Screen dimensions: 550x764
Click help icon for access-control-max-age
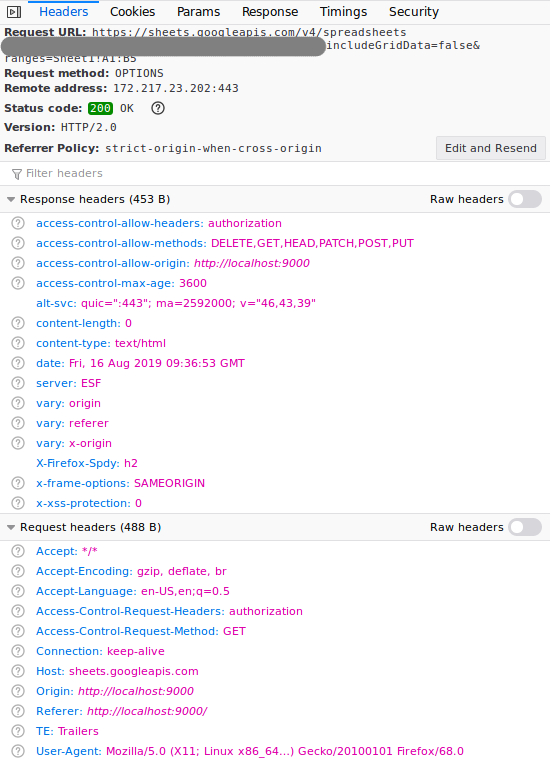pyautogui.click(x=18, y=283)
